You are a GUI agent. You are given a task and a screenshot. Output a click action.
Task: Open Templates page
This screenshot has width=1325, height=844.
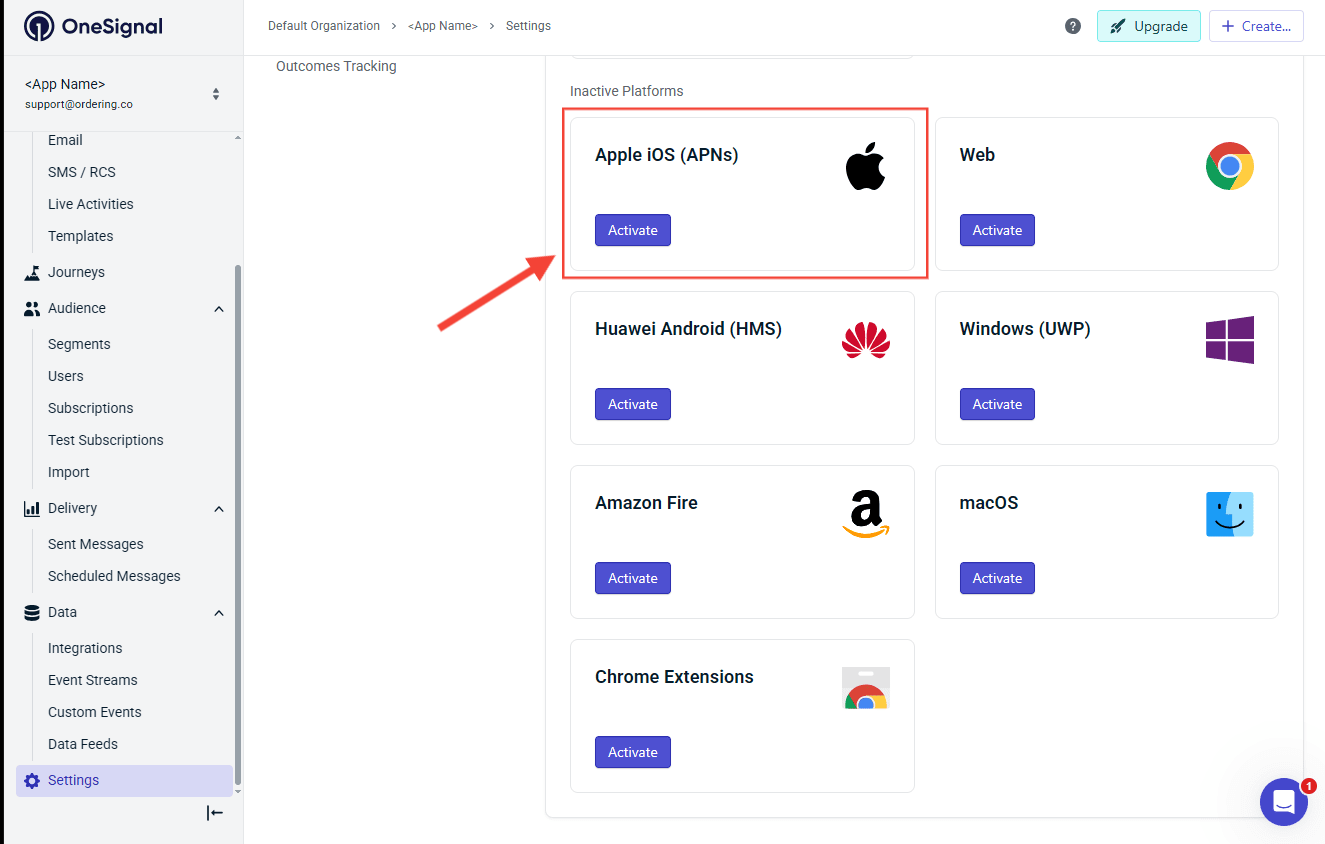pyautogui.click(x=80, y=236)
